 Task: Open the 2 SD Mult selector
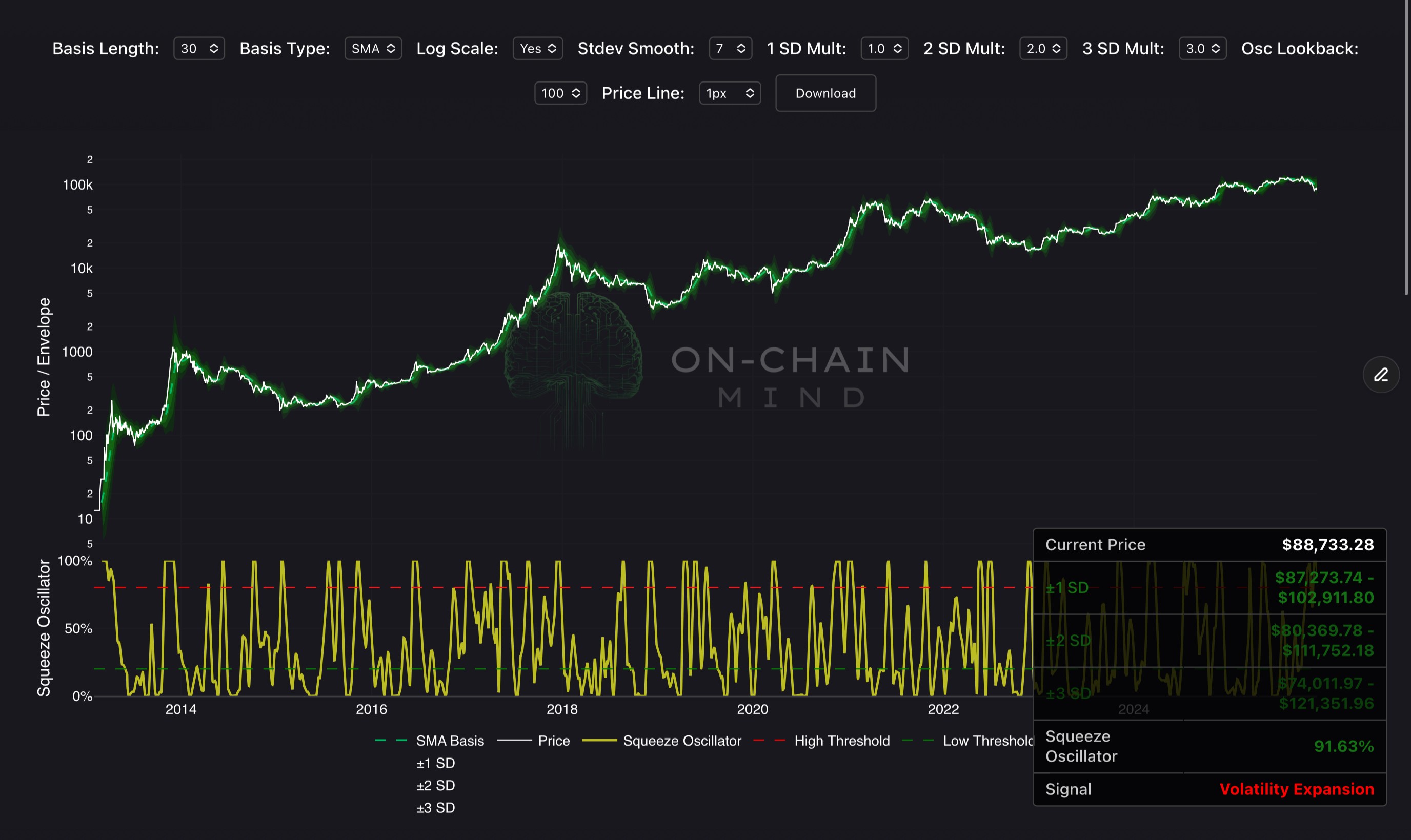coord(1043,49)
